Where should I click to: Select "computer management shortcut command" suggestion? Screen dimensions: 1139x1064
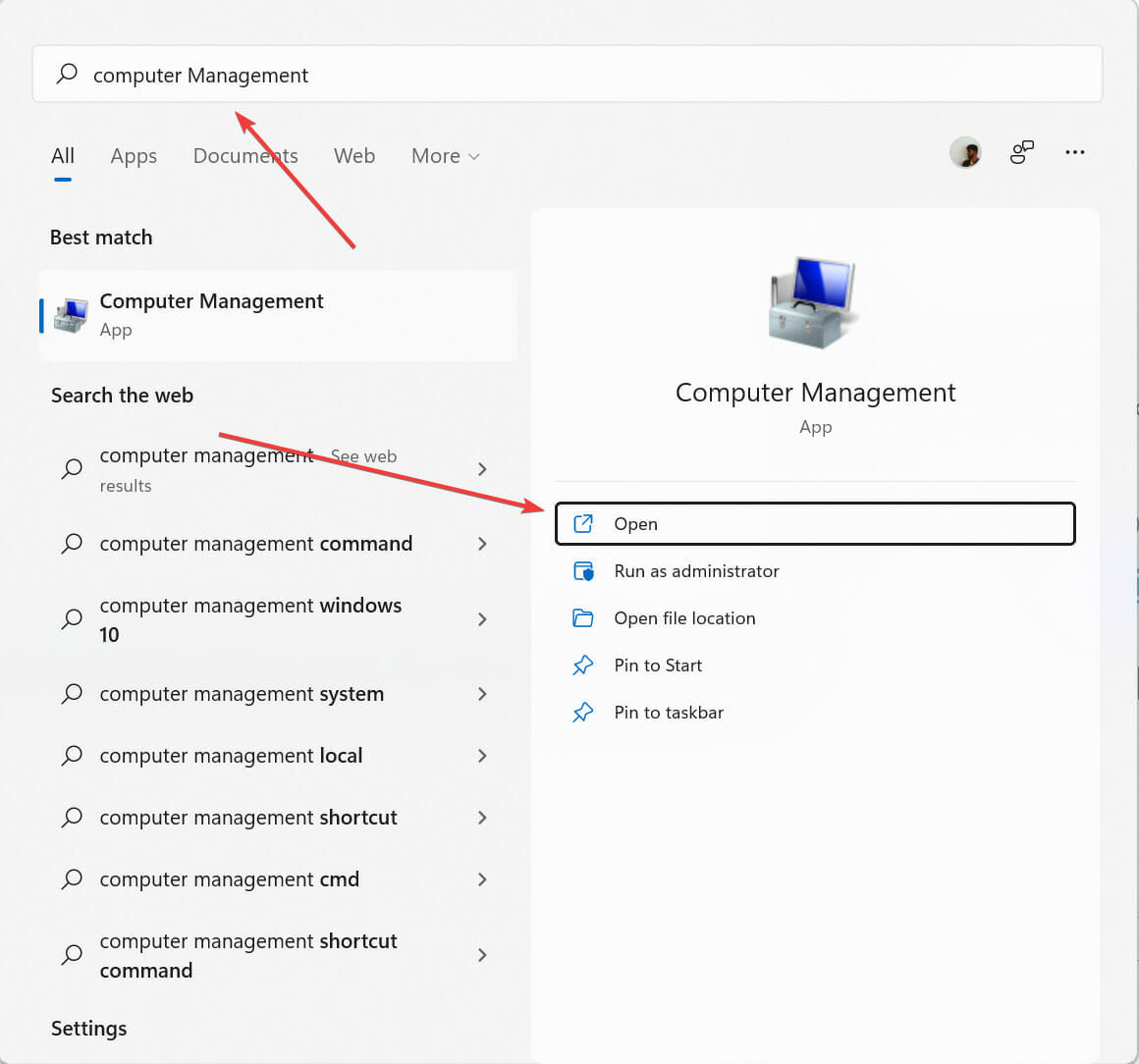278,955
